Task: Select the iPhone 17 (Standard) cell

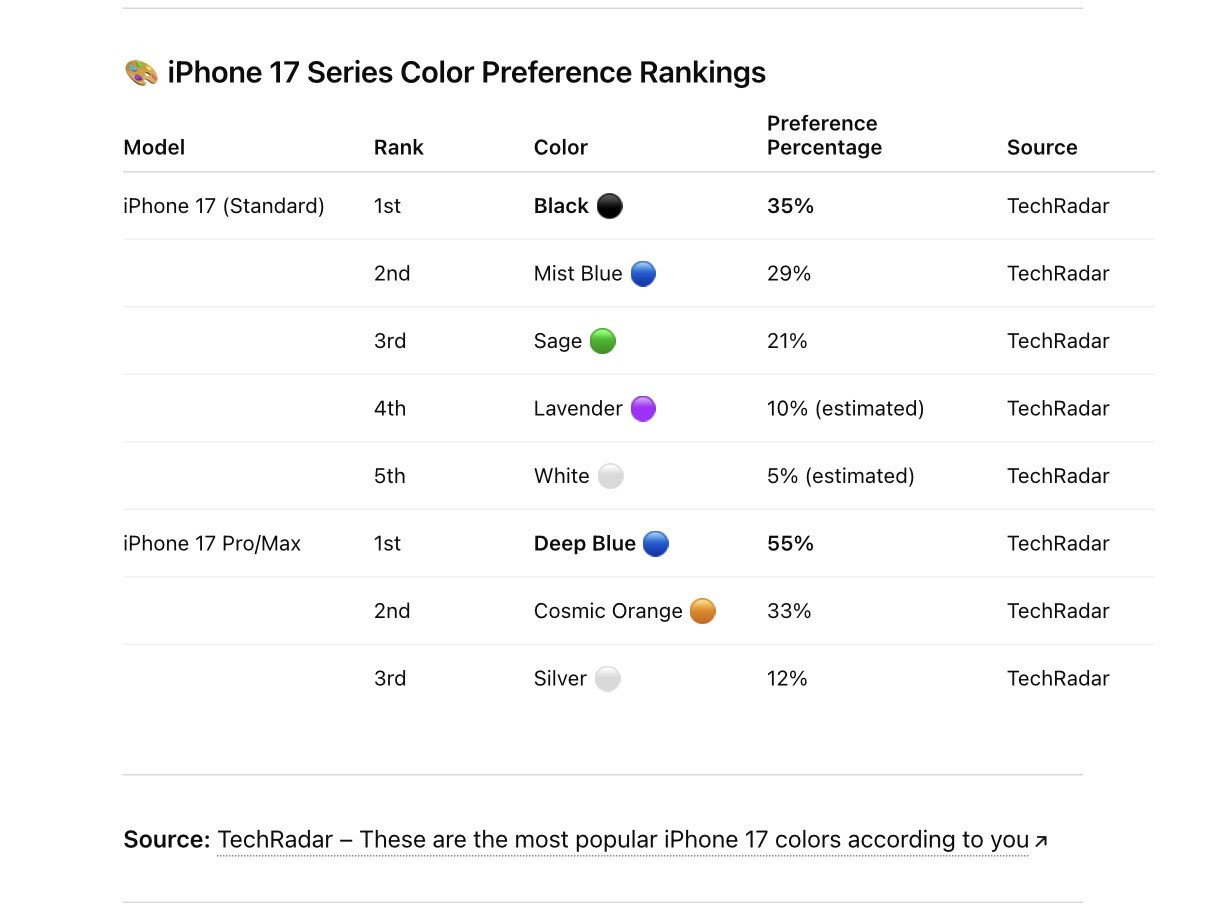Action: point(224,206)
